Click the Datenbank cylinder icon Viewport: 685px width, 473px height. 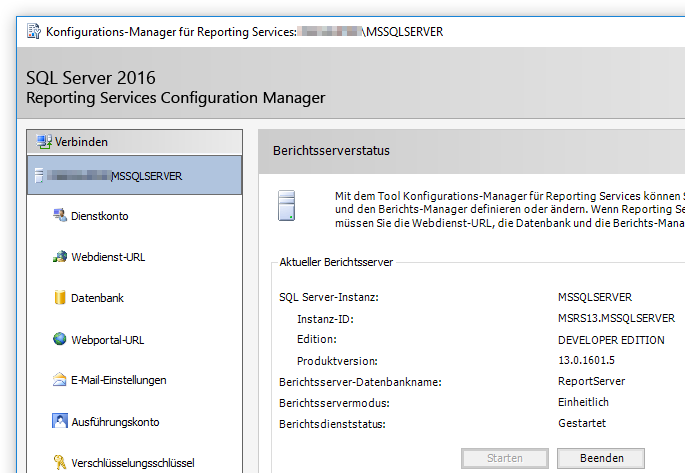click(x=60, y=297)
